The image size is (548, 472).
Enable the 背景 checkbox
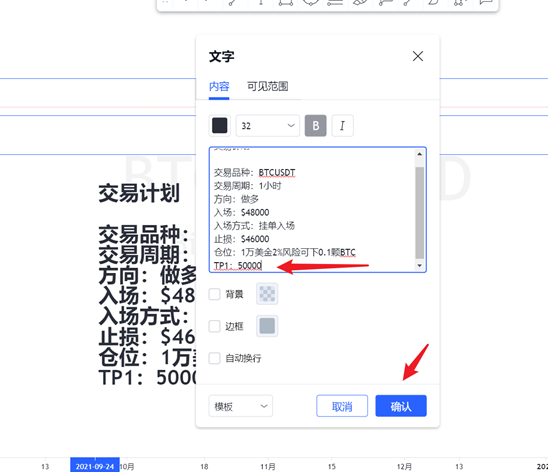pos(214,294)
